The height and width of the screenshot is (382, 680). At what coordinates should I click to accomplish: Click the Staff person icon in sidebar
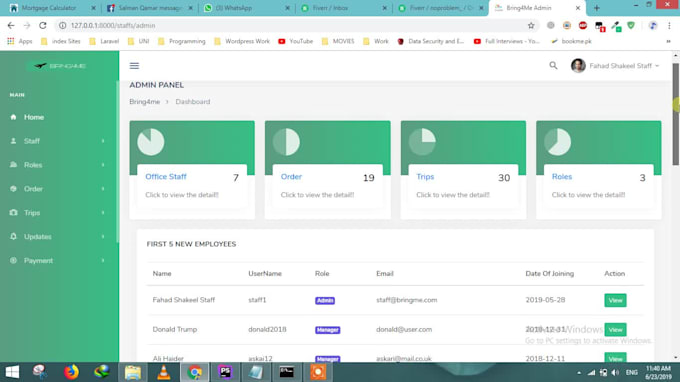(x=13, y=141)
